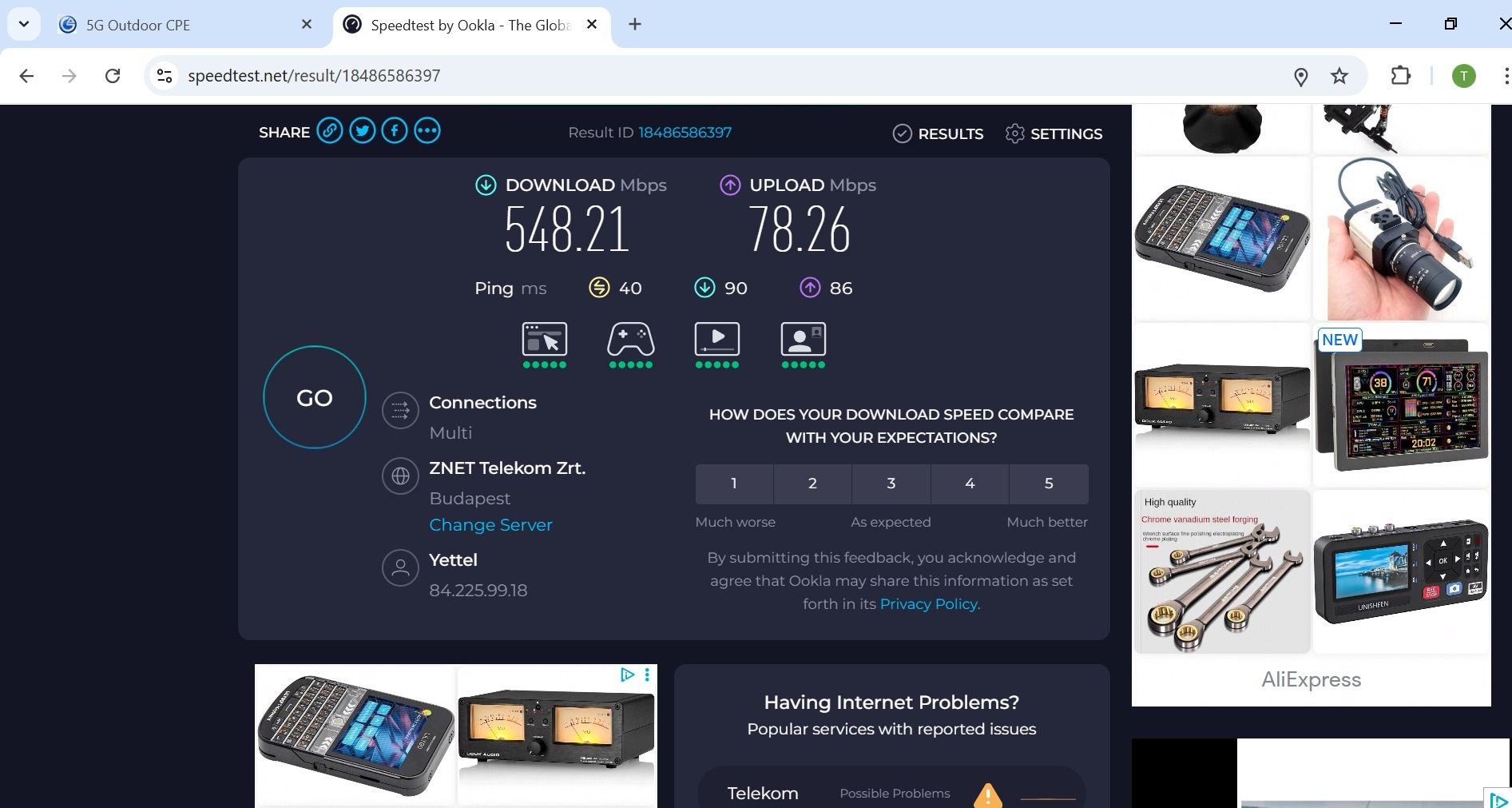Click the Connections arrows icon

(400, 411)
